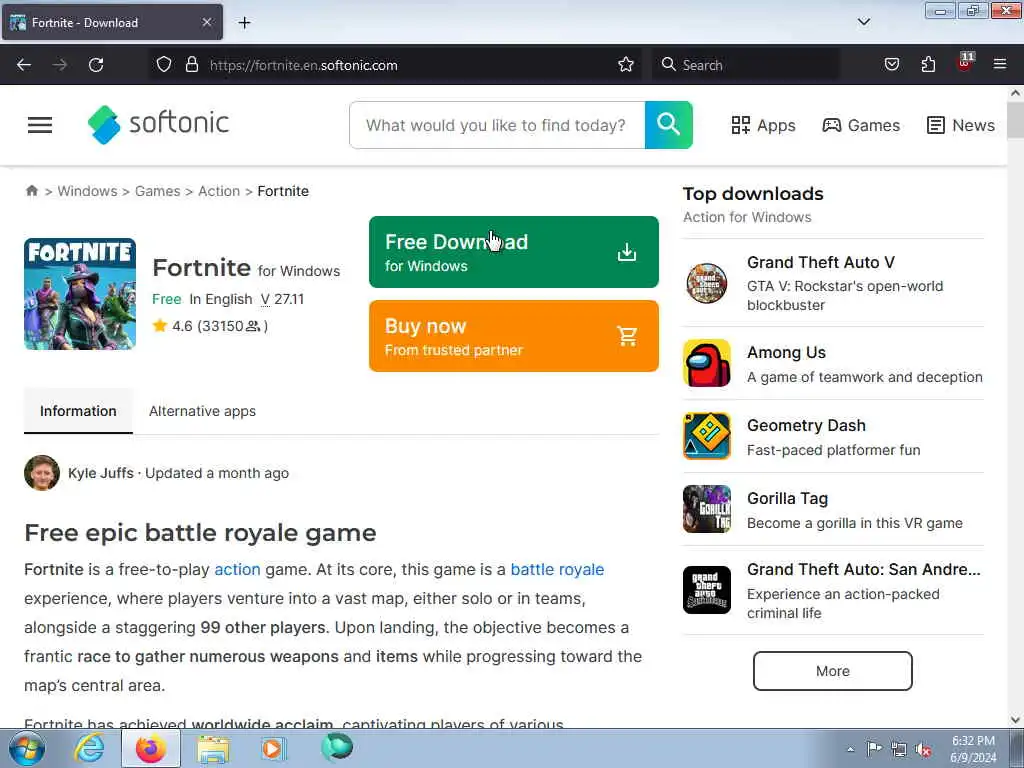Click the page vertical scrollbar thumb
This screenshot has height=768, width=1024.
[1015, 120]
